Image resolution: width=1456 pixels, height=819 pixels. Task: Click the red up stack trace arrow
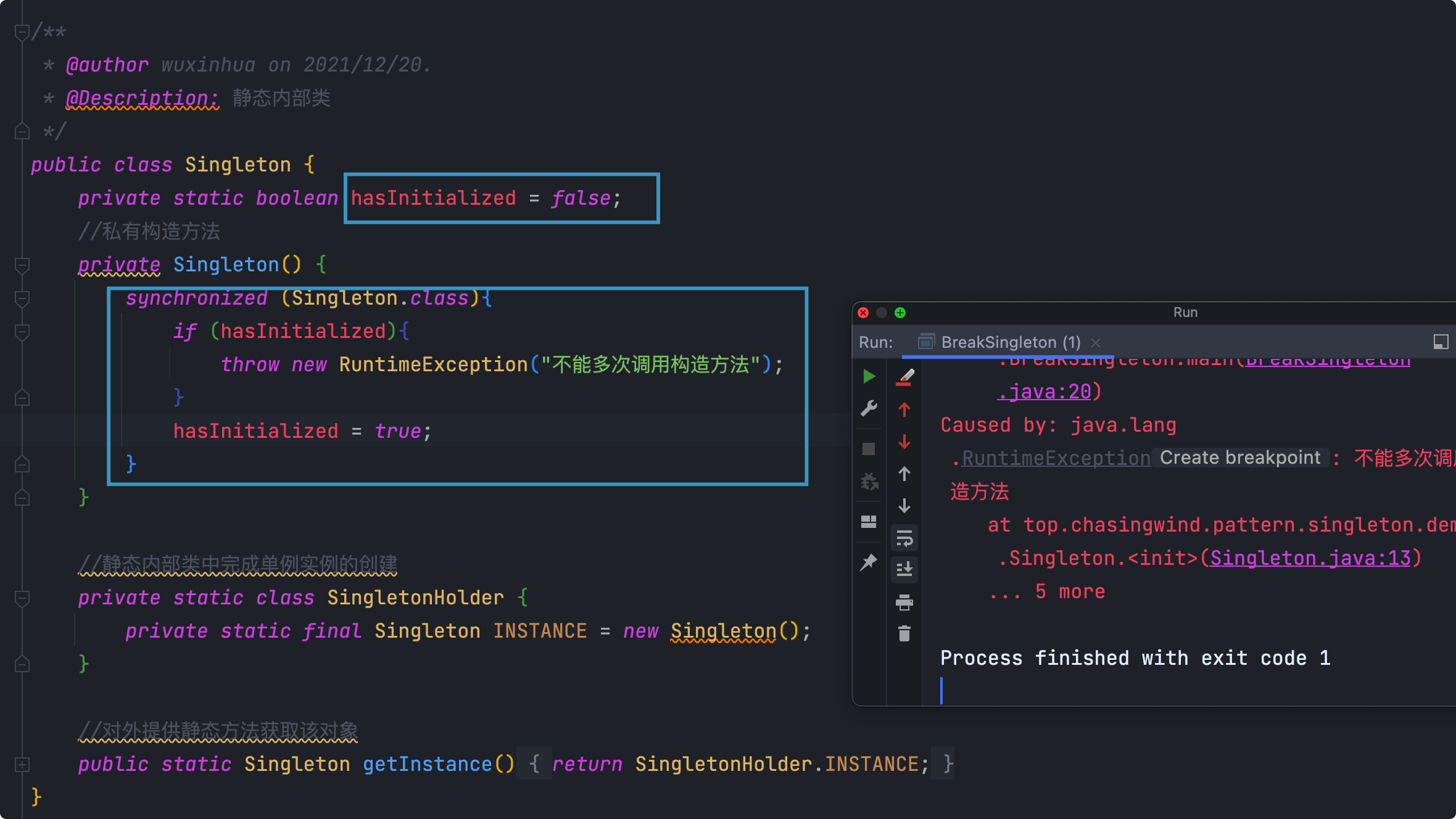[904, 409]
